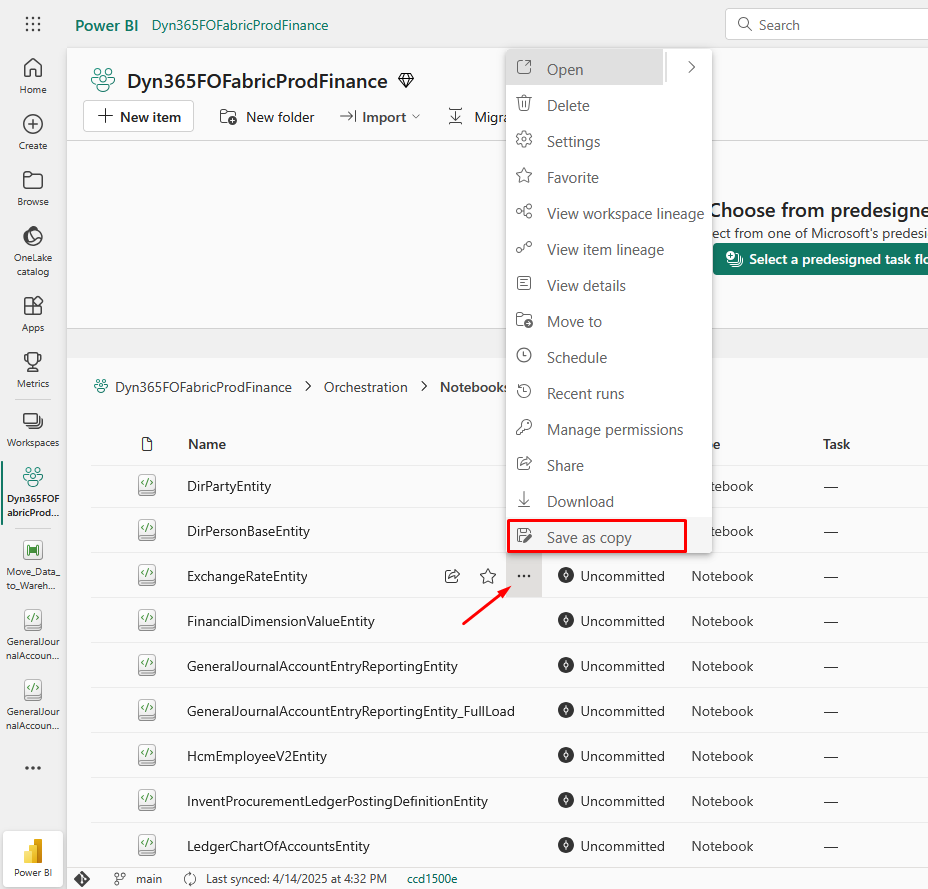Open the DirPartyEntity notebook
928x889 pixels.
[x=229, y=486]
